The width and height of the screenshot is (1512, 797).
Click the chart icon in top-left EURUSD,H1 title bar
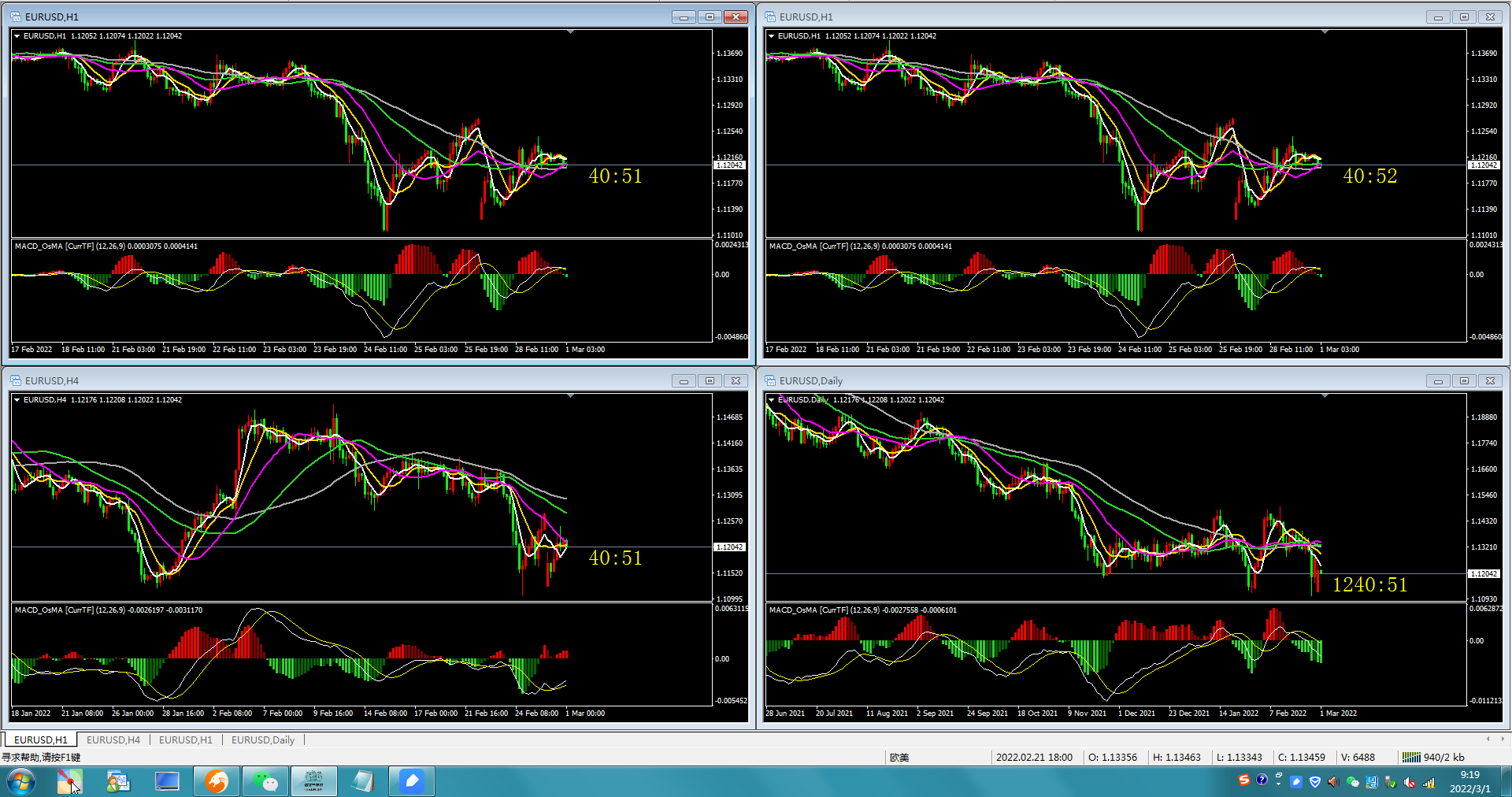coord(15,17)
